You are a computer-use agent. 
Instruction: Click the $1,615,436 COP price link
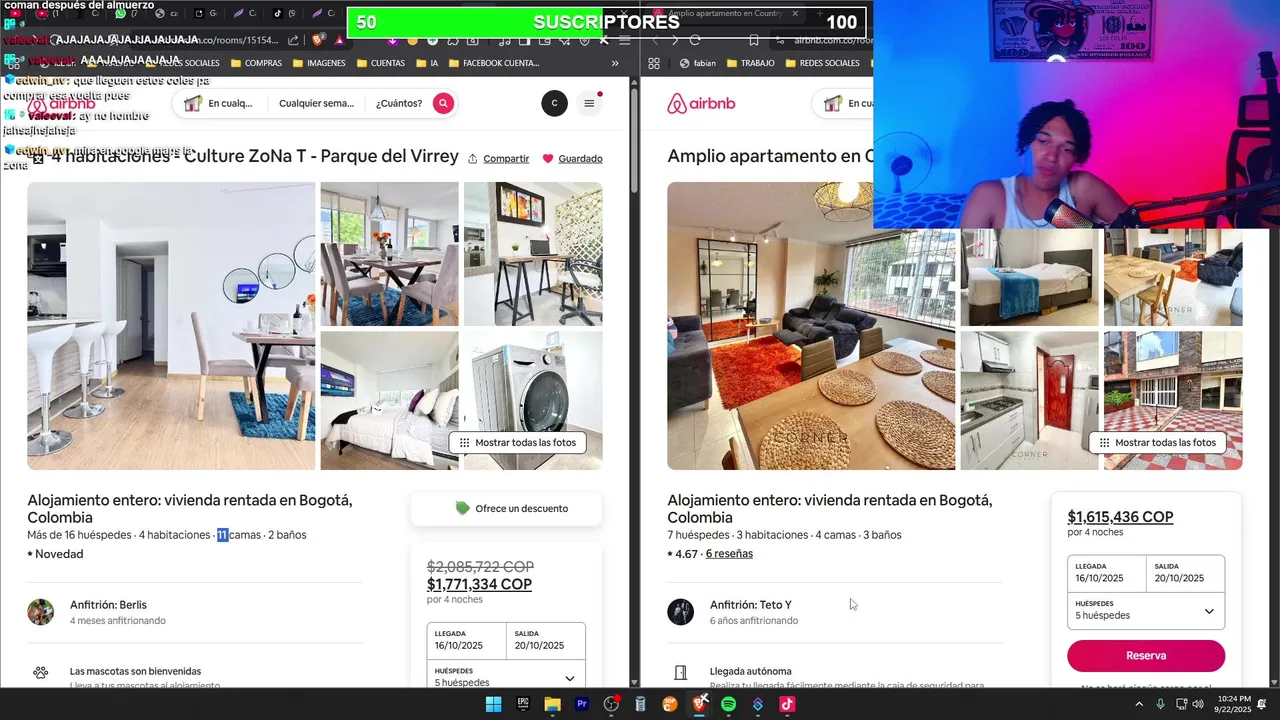1120,517
